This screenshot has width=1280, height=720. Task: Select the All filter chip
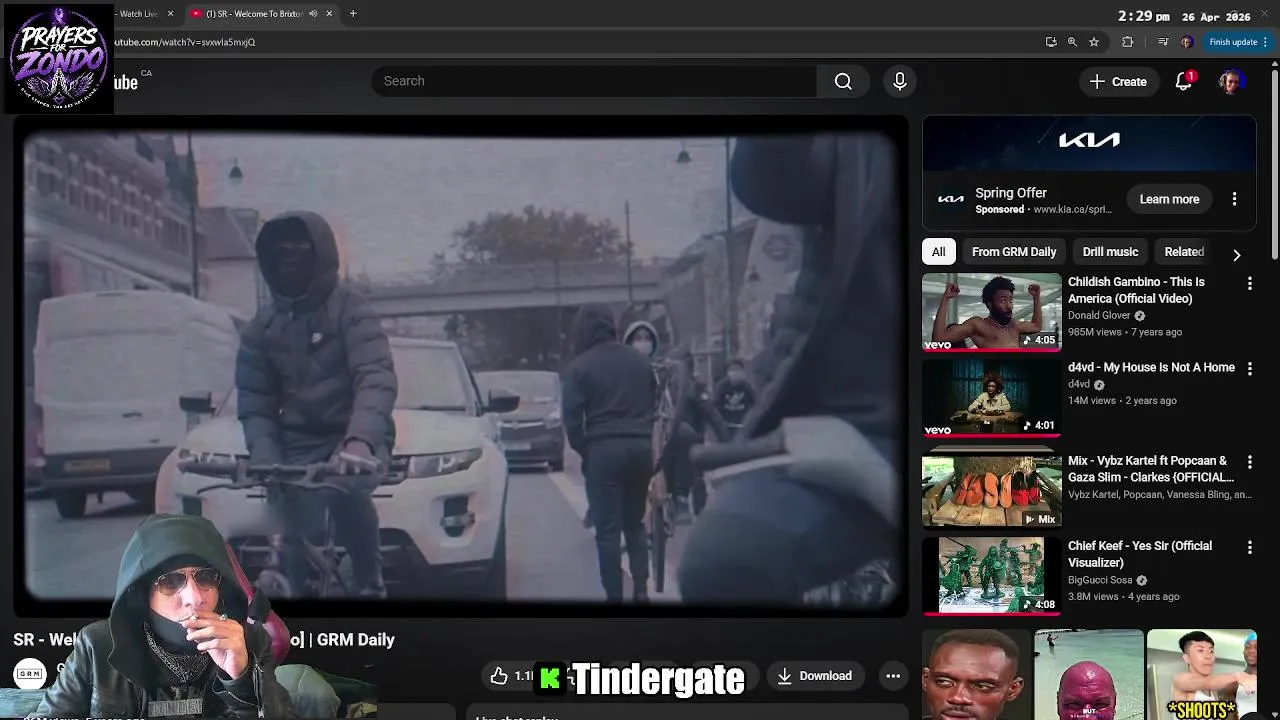point(938,252)
